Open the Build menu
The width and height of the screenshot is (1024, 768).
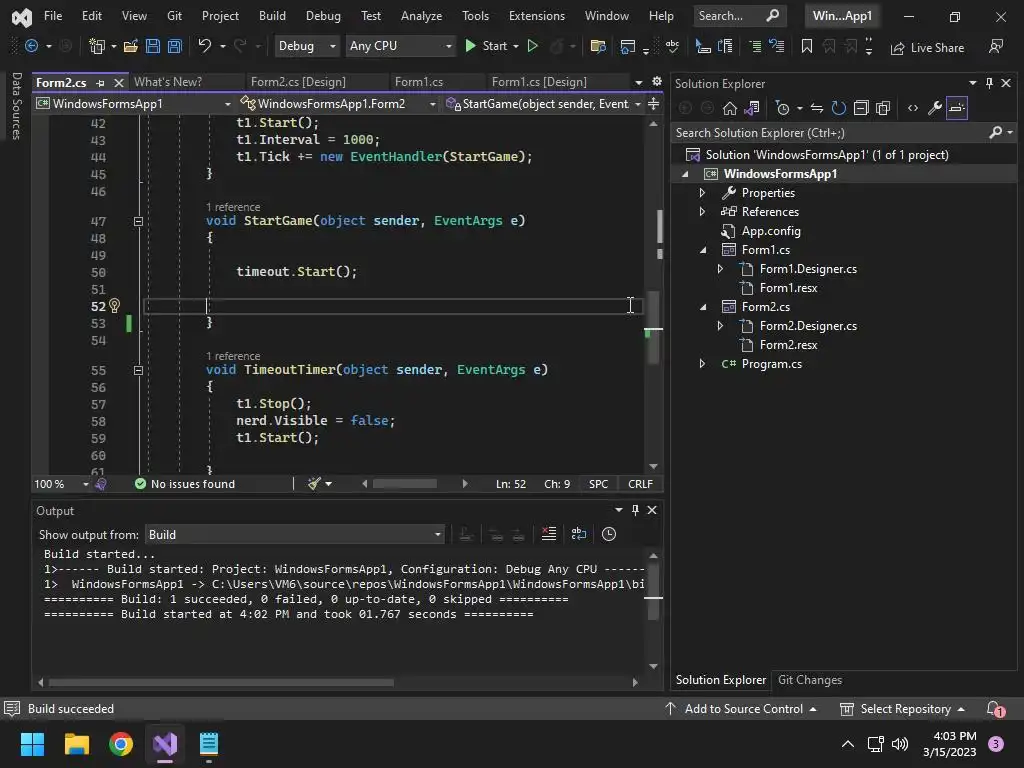coord(272,16)
